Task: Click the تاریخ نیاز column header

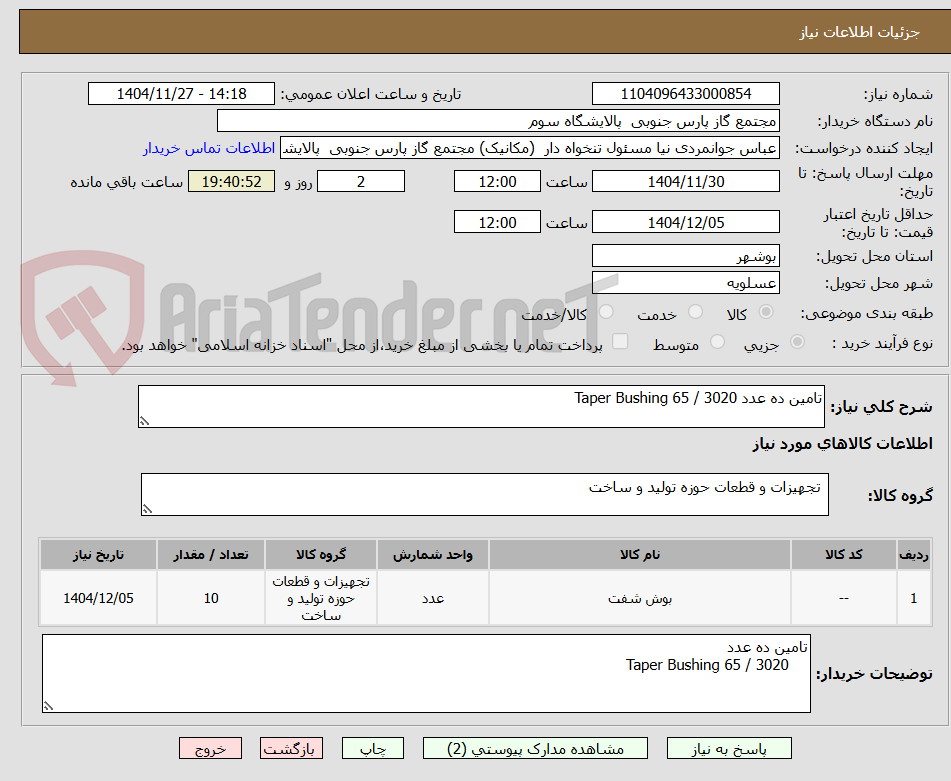Action: click(x=98, y=555)
